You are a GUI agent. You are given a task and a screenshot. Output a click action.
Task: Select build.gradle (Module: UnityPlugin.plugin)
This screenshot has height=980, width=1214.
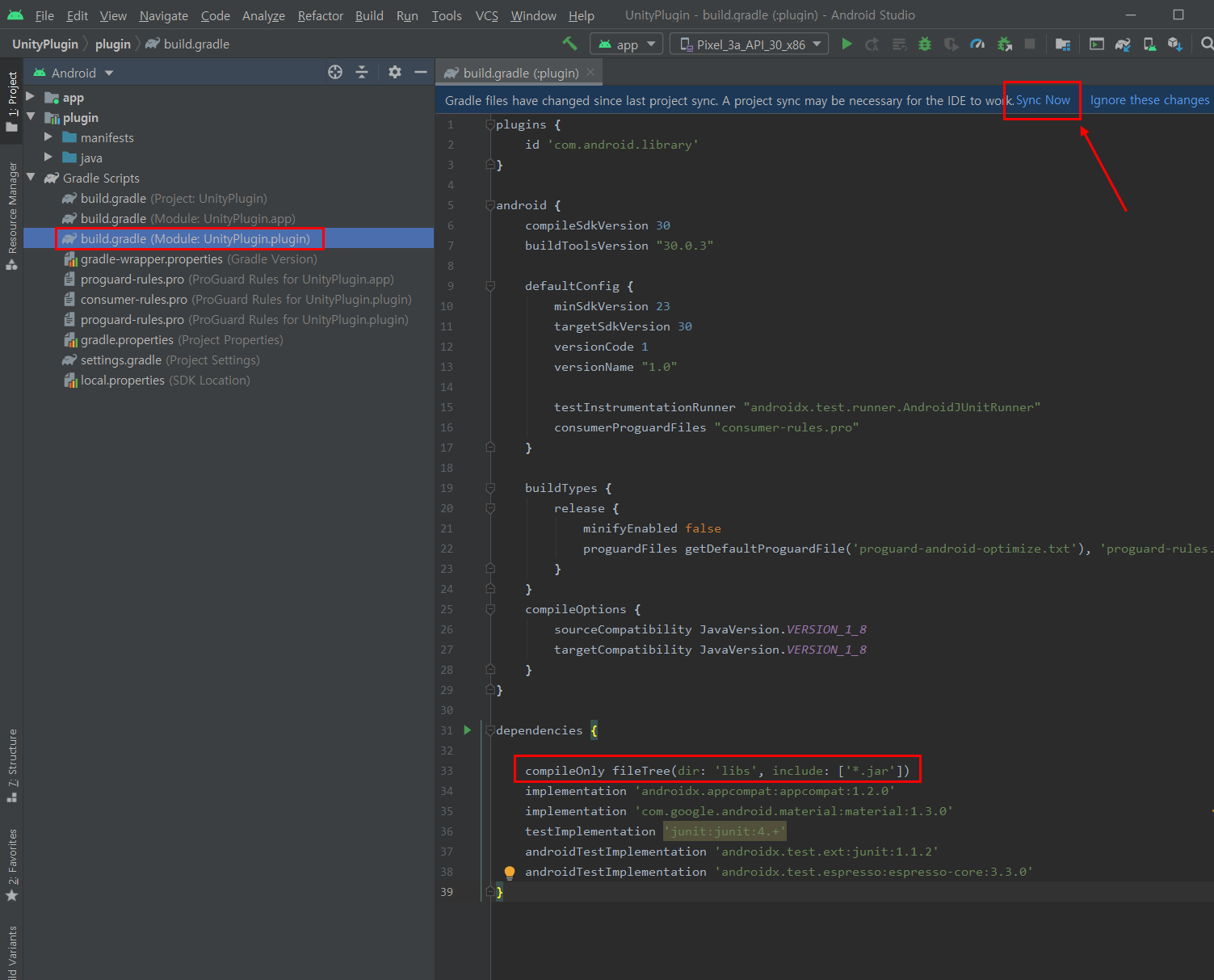pos(195,238)
